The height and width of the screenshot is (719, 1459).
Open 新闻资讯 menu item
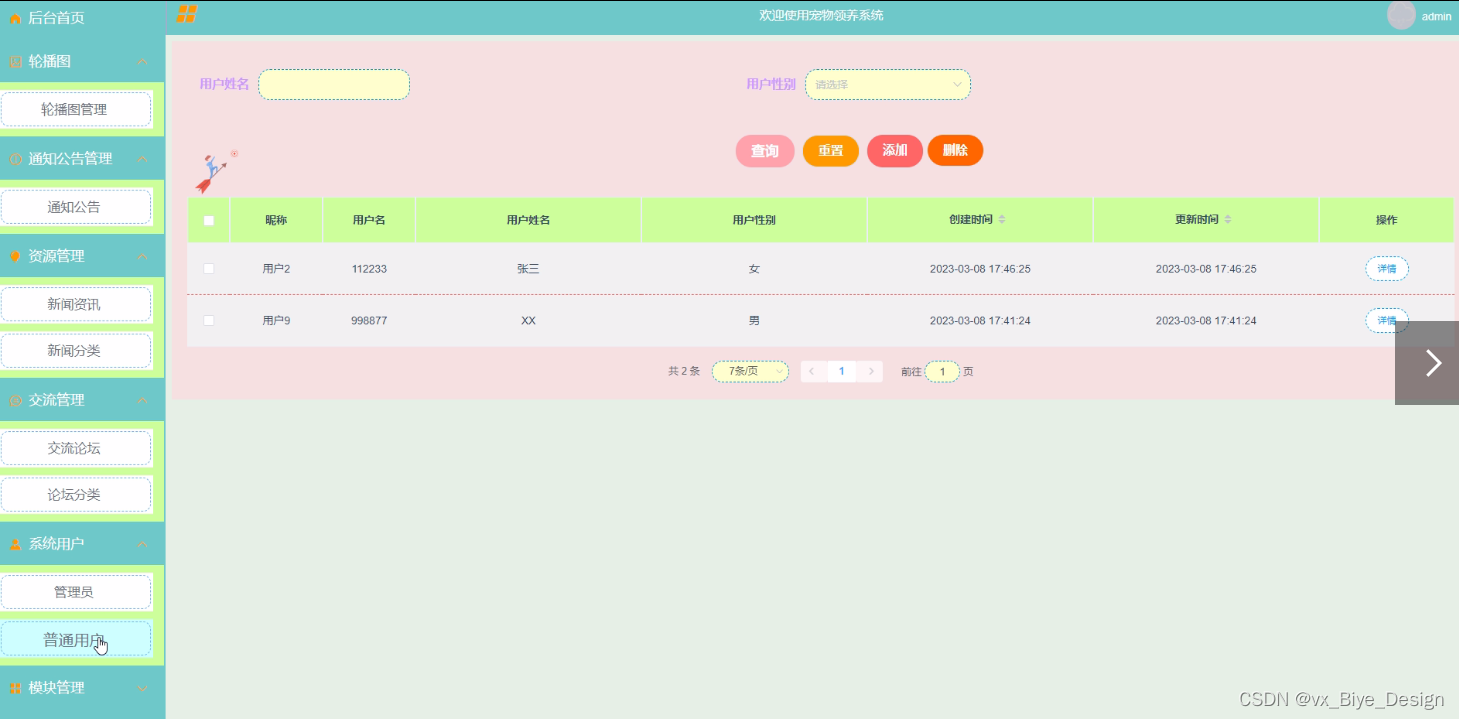point(76,304)
